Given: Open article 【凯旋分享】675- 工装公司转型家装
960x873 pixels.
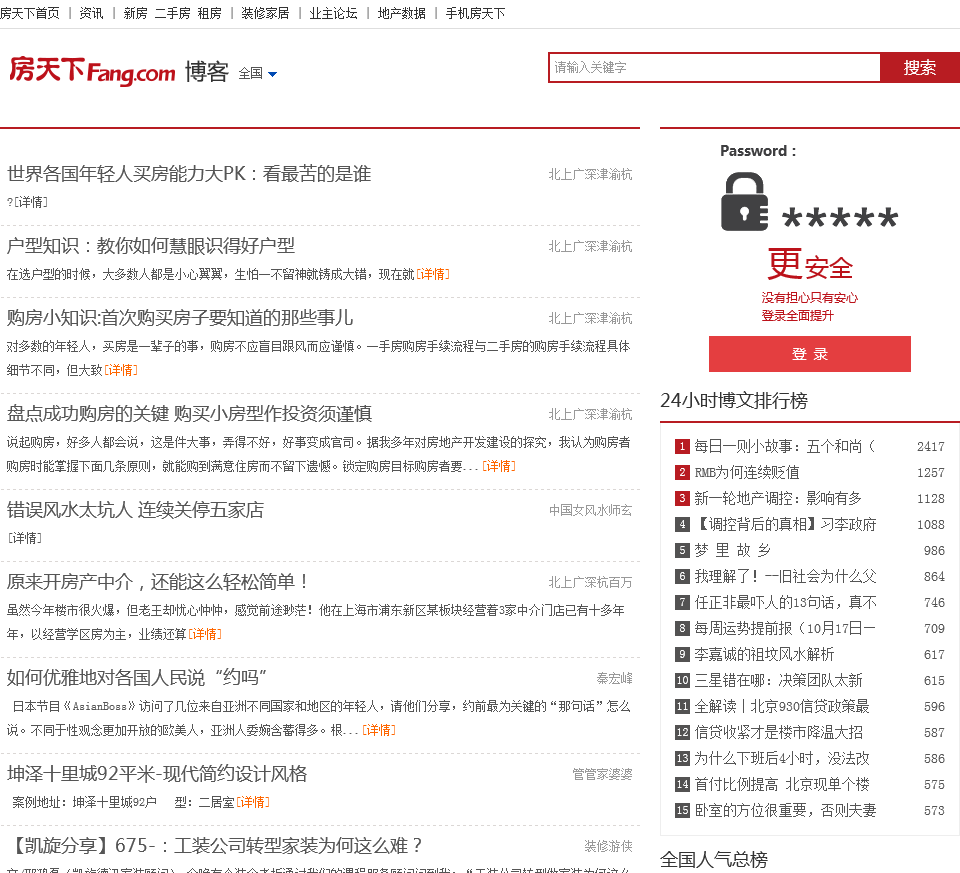Looking at the screenshot, I should click(215, 845).
